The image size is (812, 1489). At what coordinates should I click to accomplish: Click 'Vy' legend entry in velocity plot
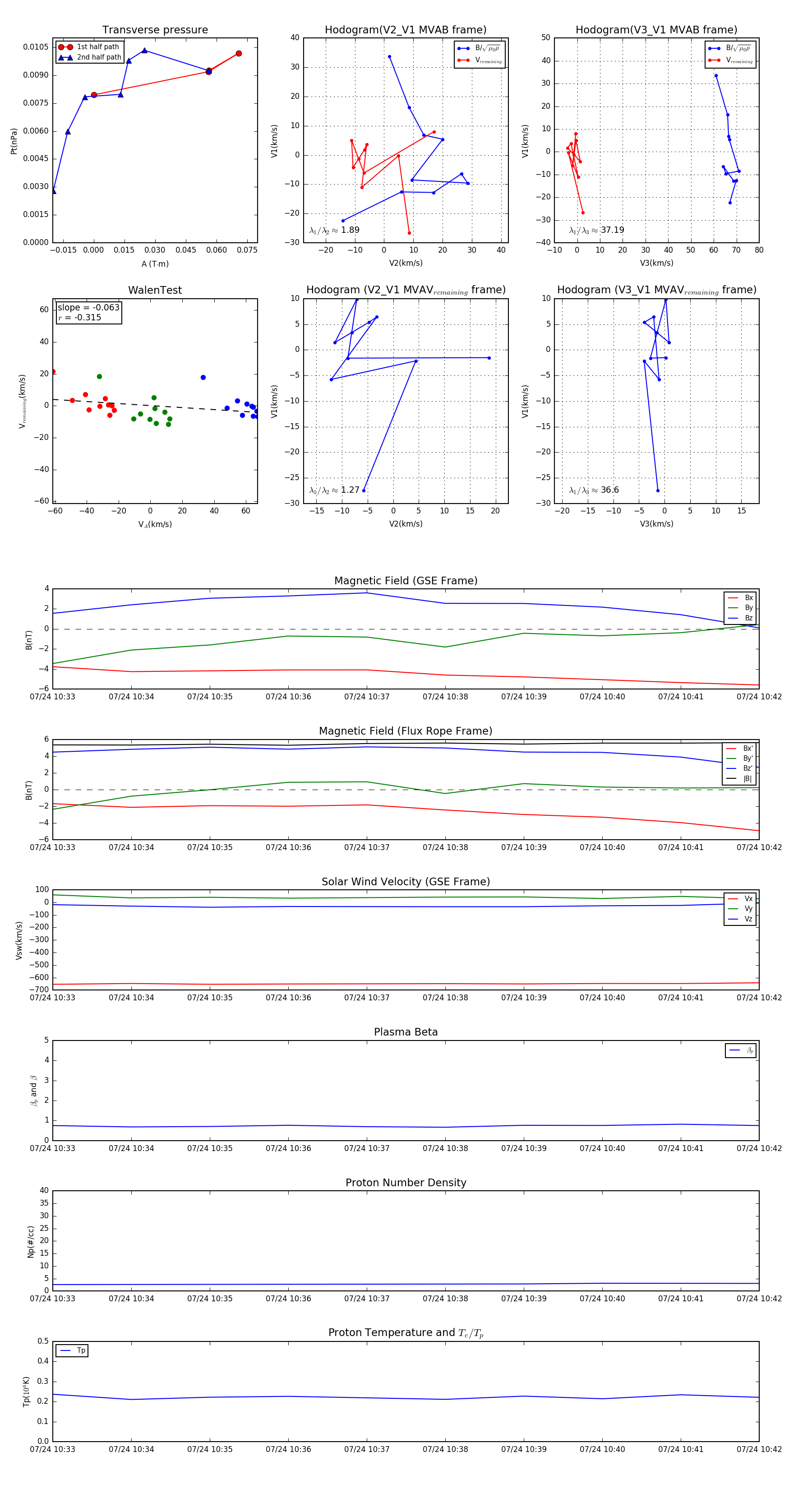[x=740, y=909]
